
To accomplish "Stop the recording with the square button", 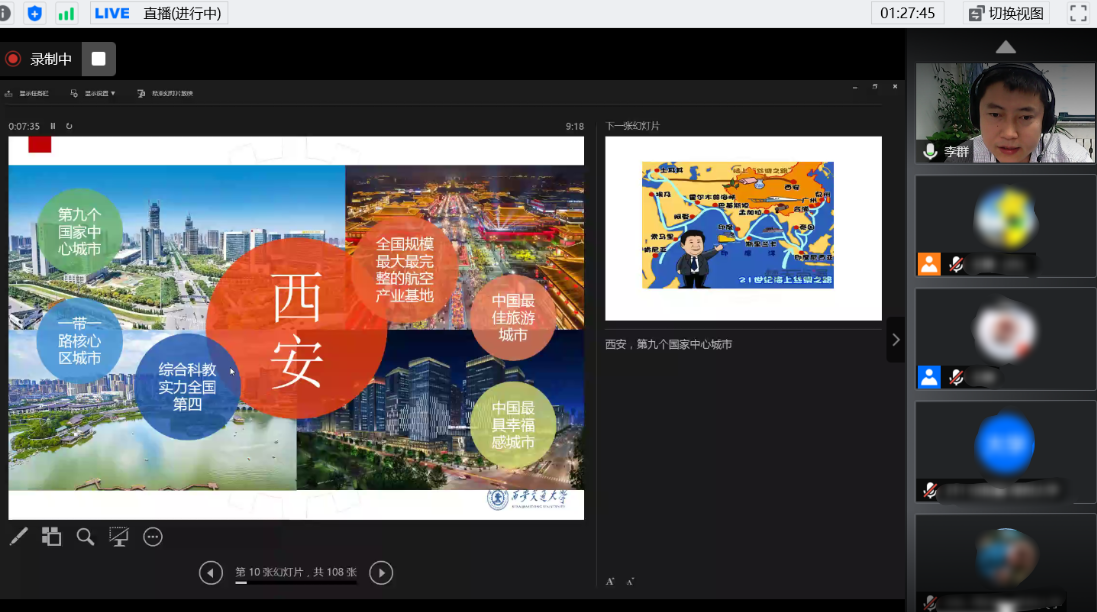I will point(98,59).
